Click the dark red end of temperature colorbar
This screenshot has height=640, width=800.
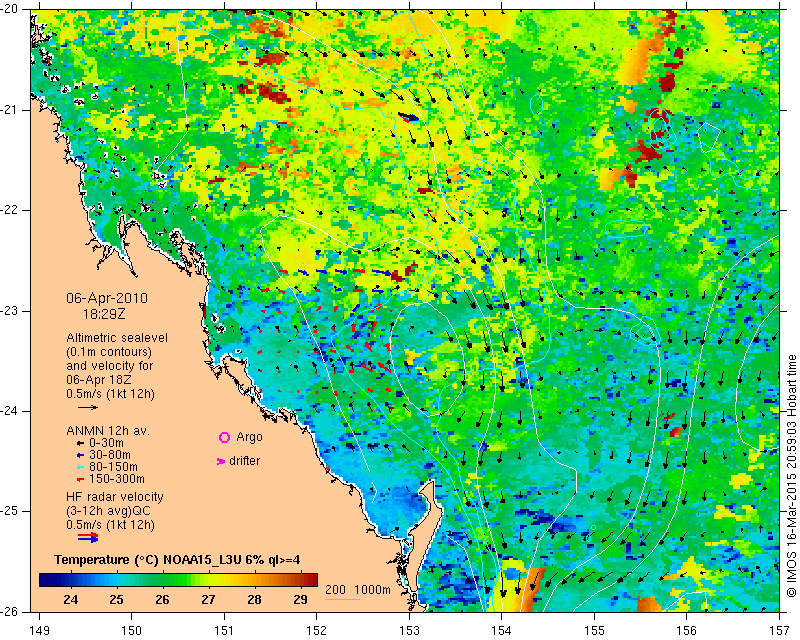312,580
